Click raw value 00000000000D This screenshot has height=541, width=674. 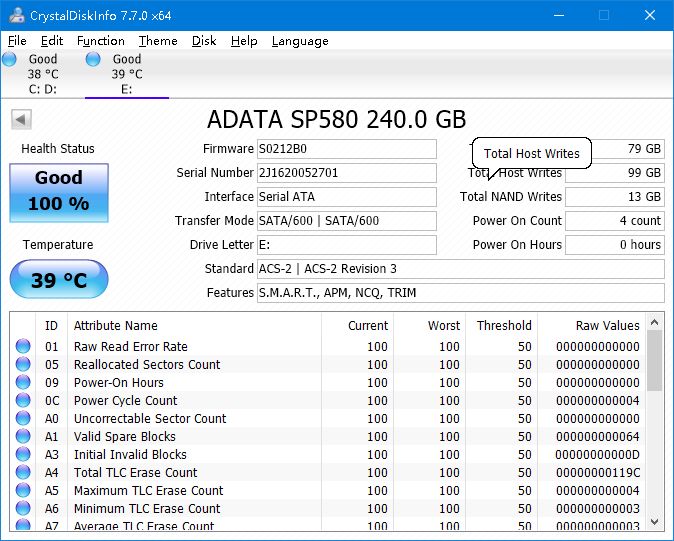click(597, 455)
